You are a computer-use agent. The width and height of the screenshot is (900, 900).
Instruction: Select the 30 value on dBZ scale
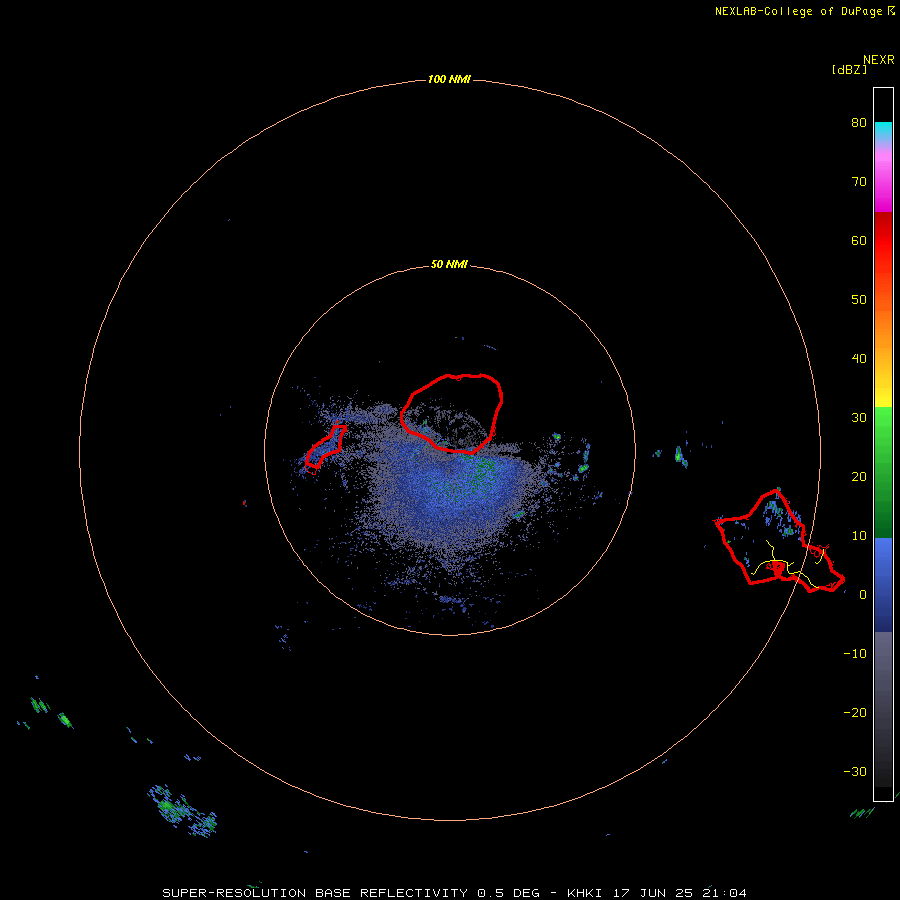pos(859,418)
